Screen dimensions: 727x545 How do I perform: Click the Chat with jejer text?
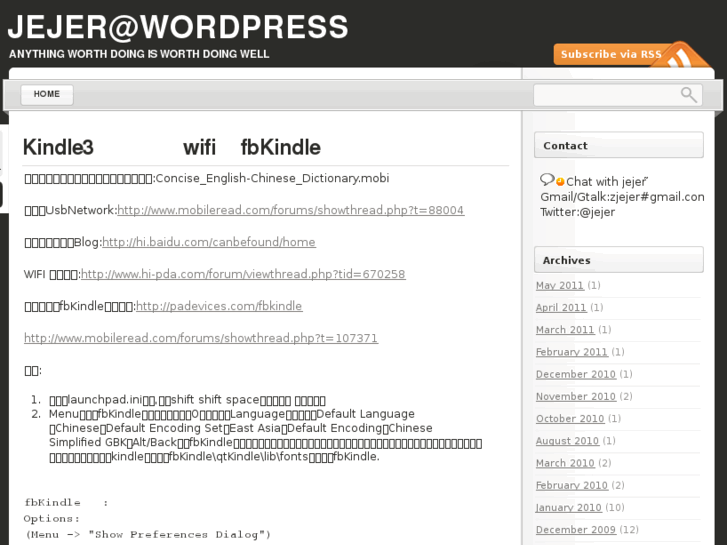606,181
